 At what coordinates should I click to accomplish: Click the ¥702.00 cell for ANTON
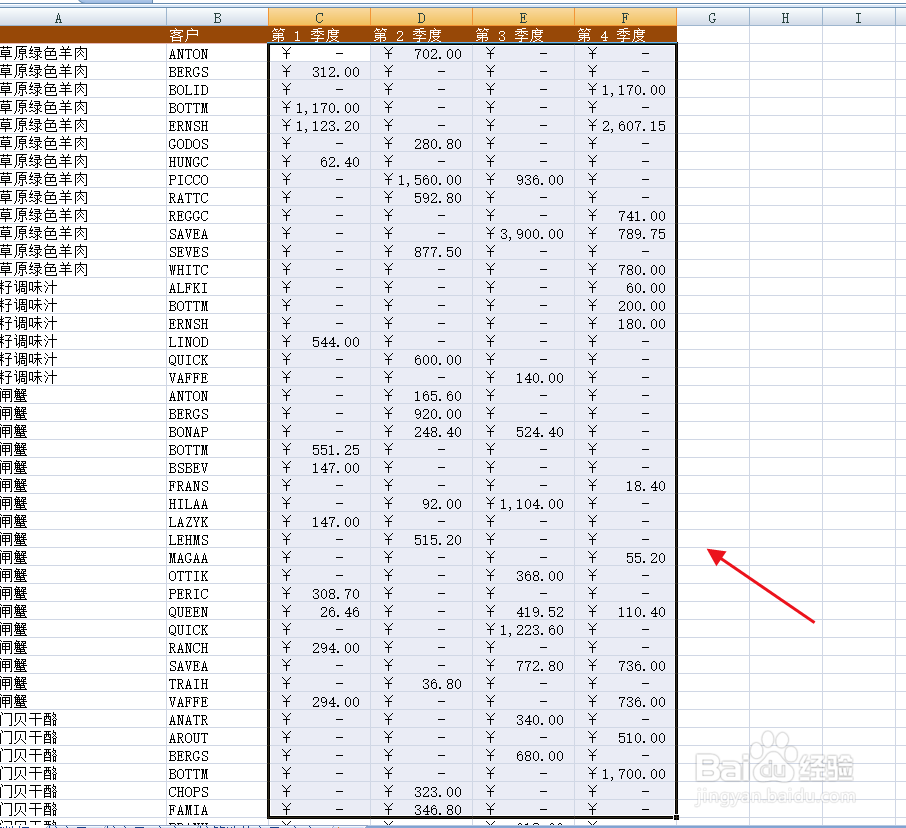(x=421, y=54)
